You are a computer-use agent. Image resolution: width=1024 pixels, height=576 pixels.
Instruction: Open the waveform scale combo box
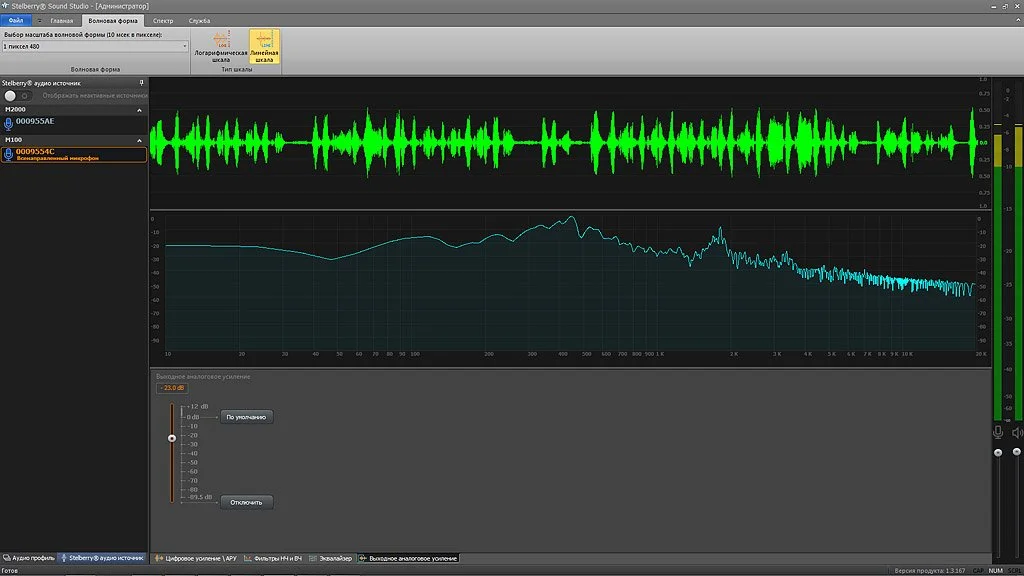tap(95, 46)
